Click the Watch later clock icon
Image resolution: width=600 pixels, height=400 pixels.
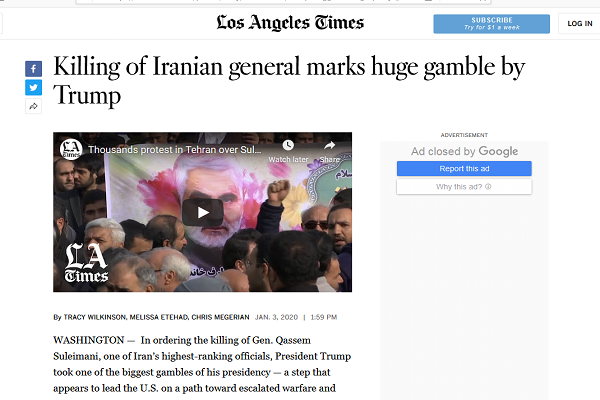point(288,145)
